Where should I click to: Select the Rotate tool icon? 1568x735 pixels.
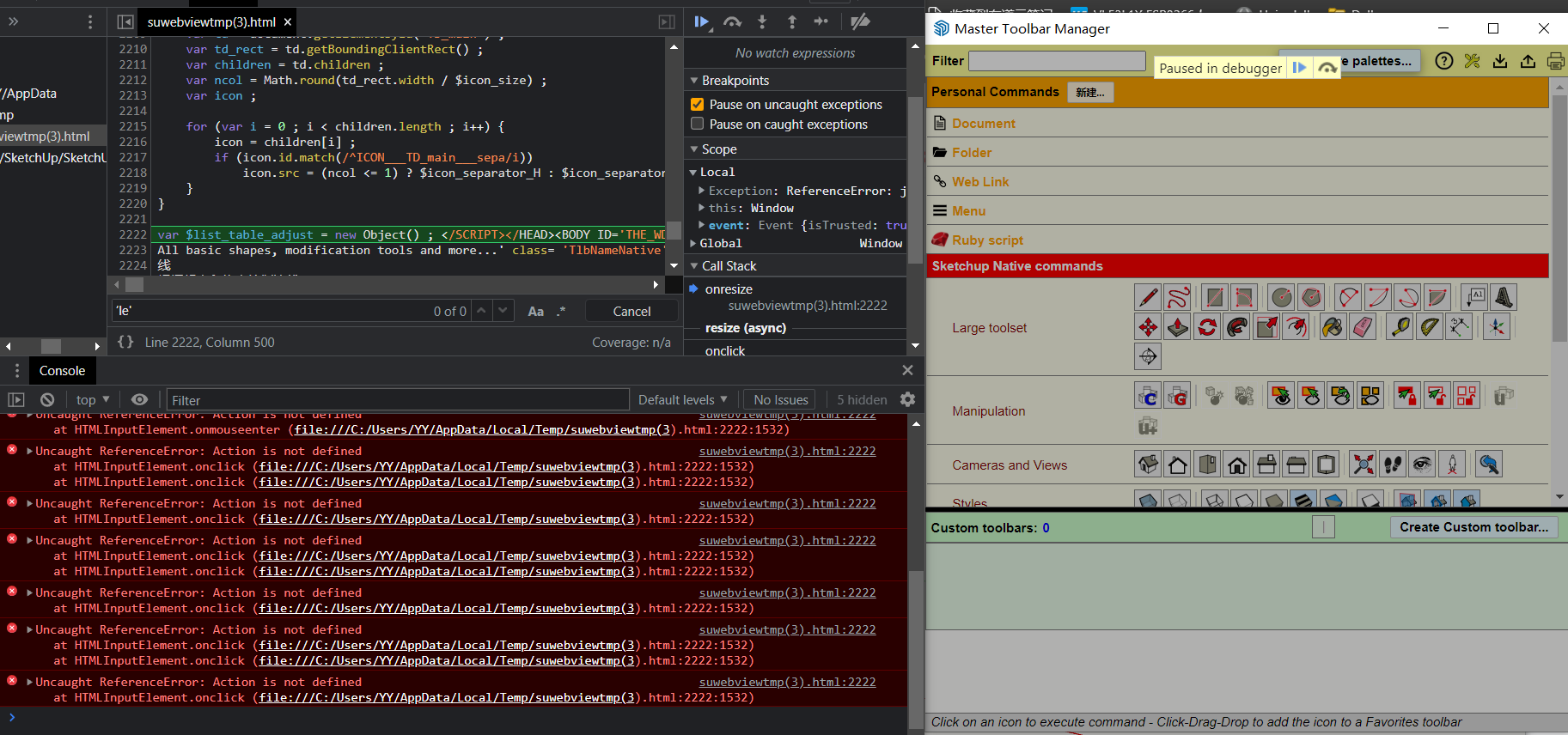click(1207, 326)
